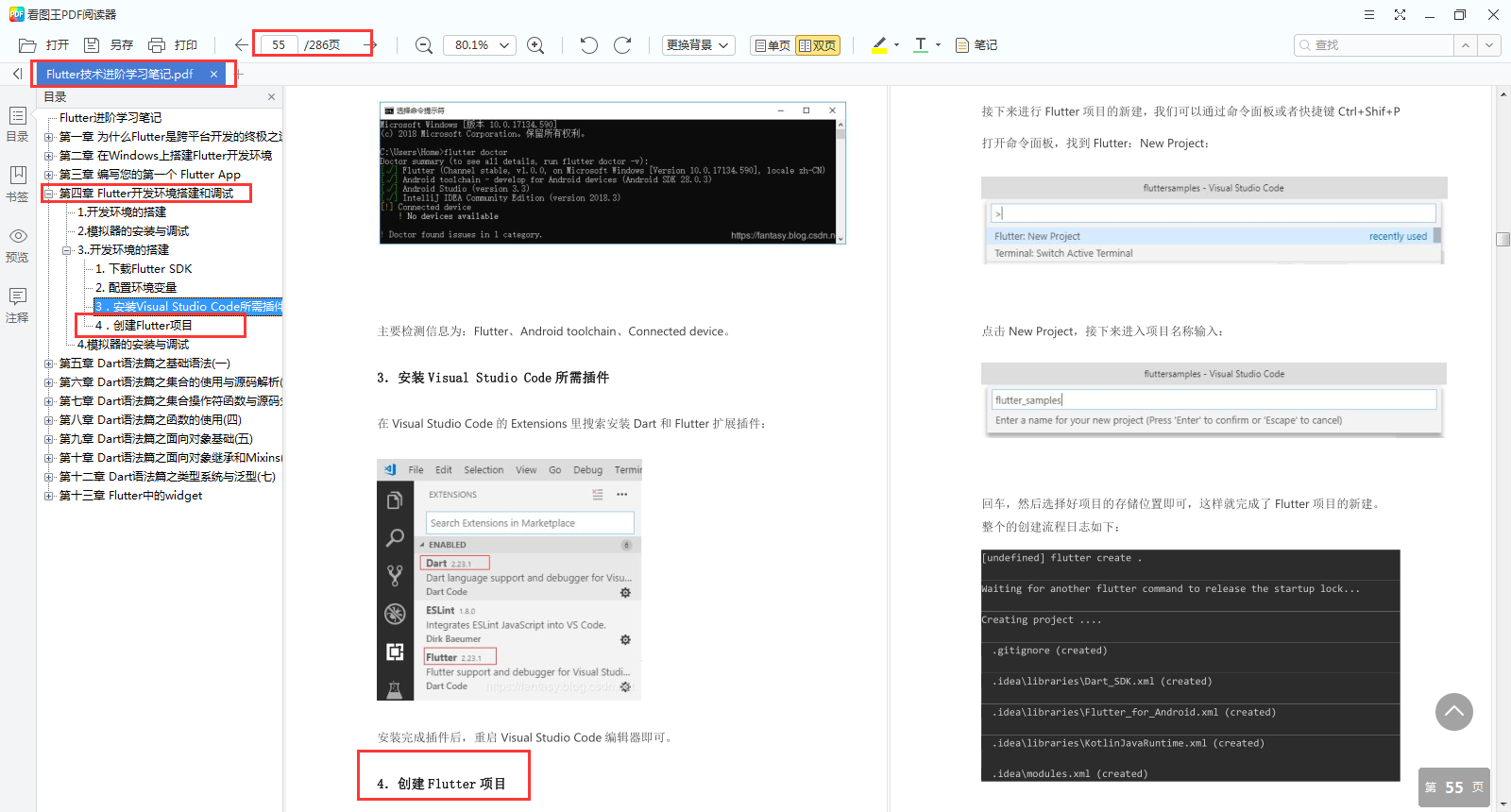This screenshot has height=812, width=1511.
Task: Collapse the sidebar with the left arrow
Action: coord(17,74)
